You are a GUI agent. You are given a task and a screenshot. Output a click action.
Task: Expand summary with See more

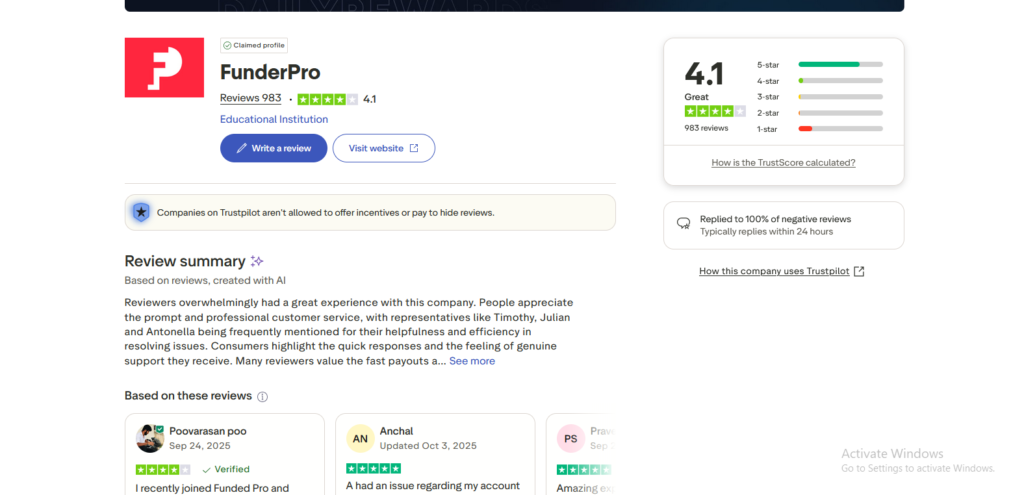[x=472, y=361]
